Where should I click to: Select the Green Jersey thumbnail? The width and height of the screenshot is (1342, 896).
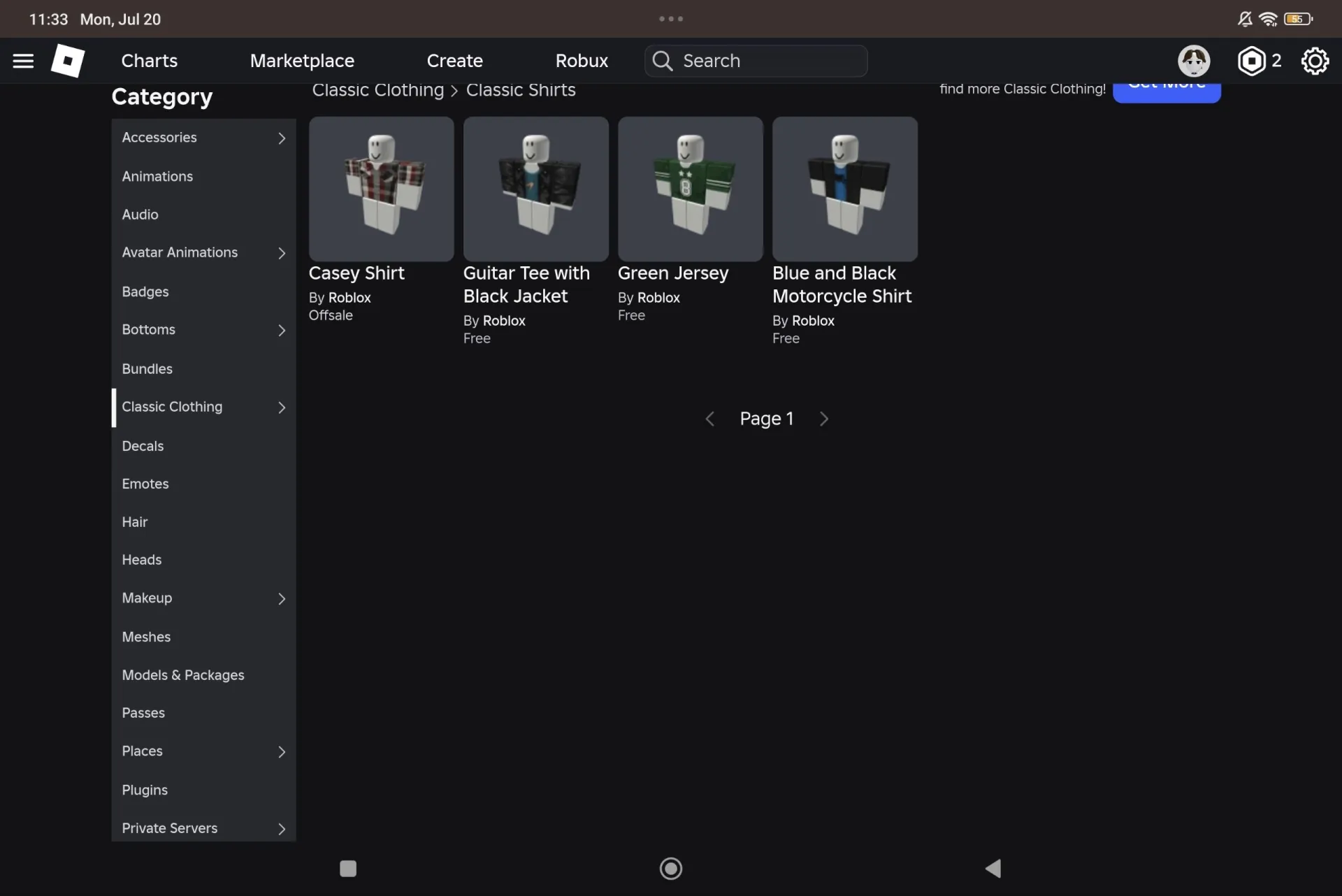point(690,189)
